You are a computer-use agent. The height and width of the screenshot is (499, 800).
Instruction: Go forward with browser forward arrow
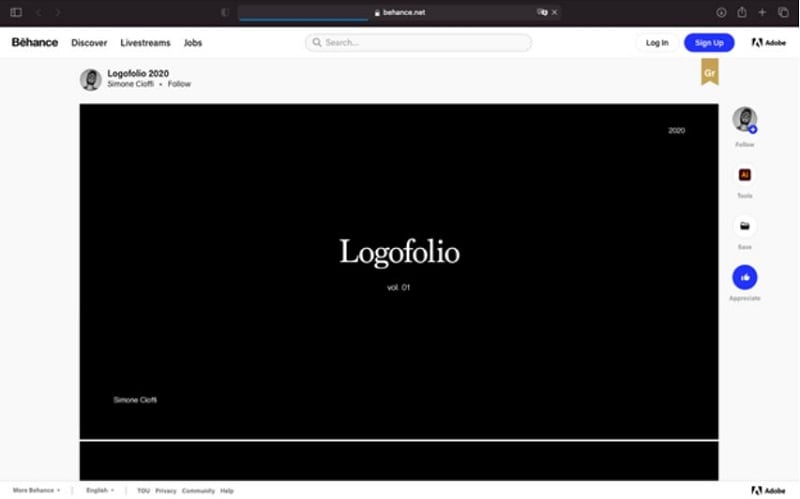pyautogui.click(x=58, y=12)
